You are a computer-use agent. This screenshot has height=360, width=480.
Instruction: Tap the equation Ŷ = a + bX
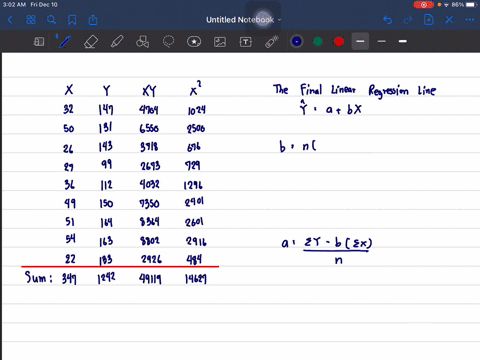330,108
